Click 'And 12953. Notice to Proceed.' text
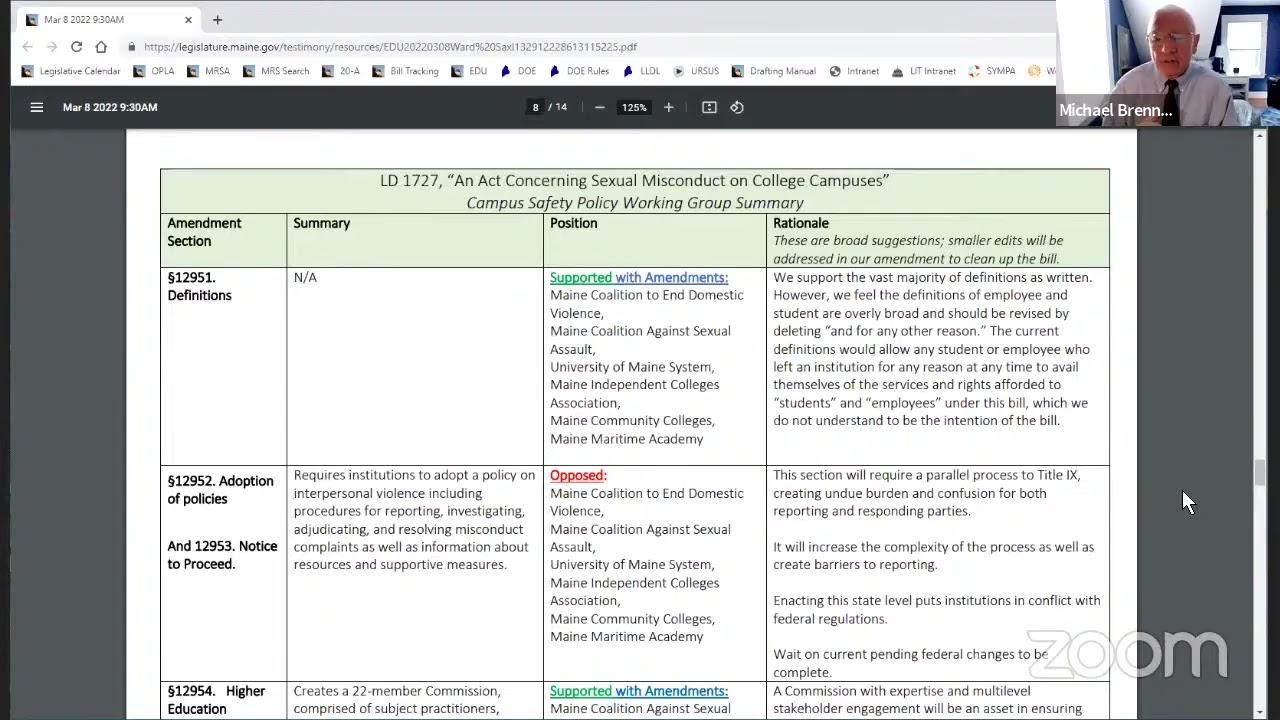This screenshot has height=720, width=1280. 222,555
